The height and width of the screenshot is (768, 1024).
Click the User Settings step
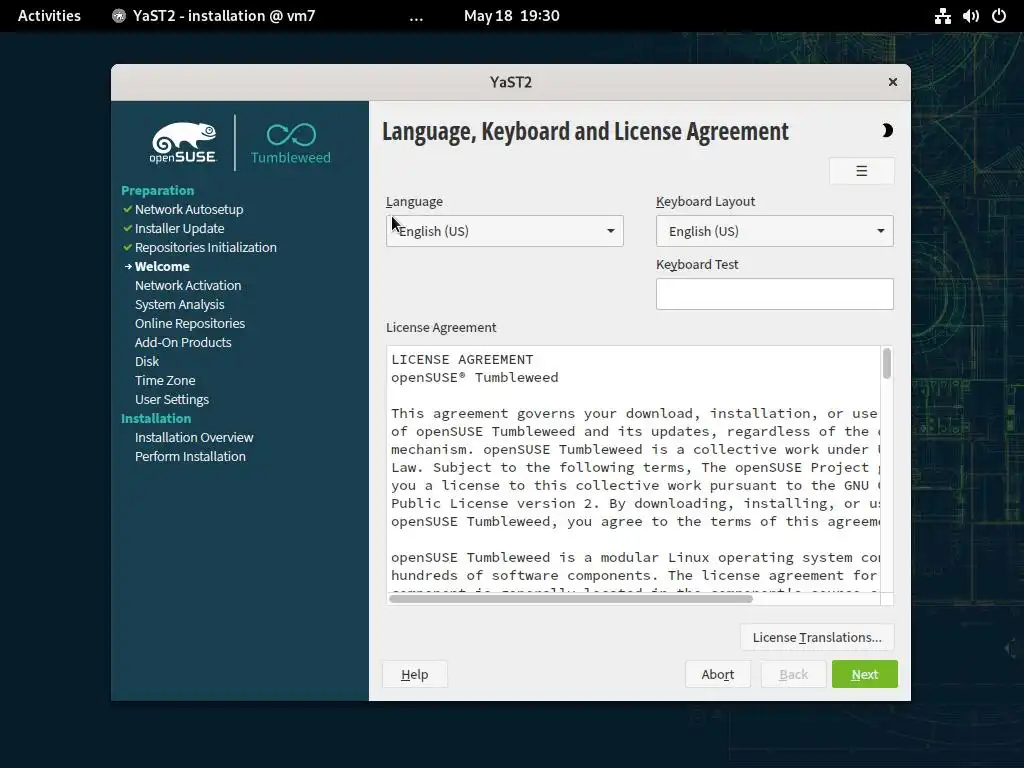point(172,399)
